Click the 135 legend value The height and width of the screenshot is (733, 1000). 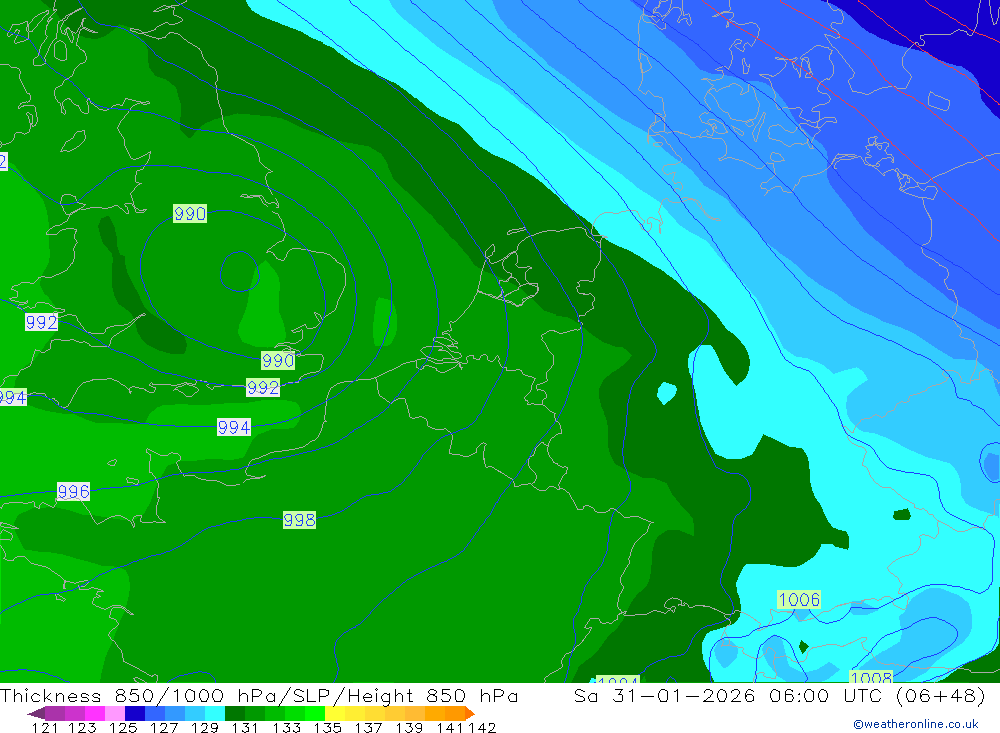click(327, 728)
